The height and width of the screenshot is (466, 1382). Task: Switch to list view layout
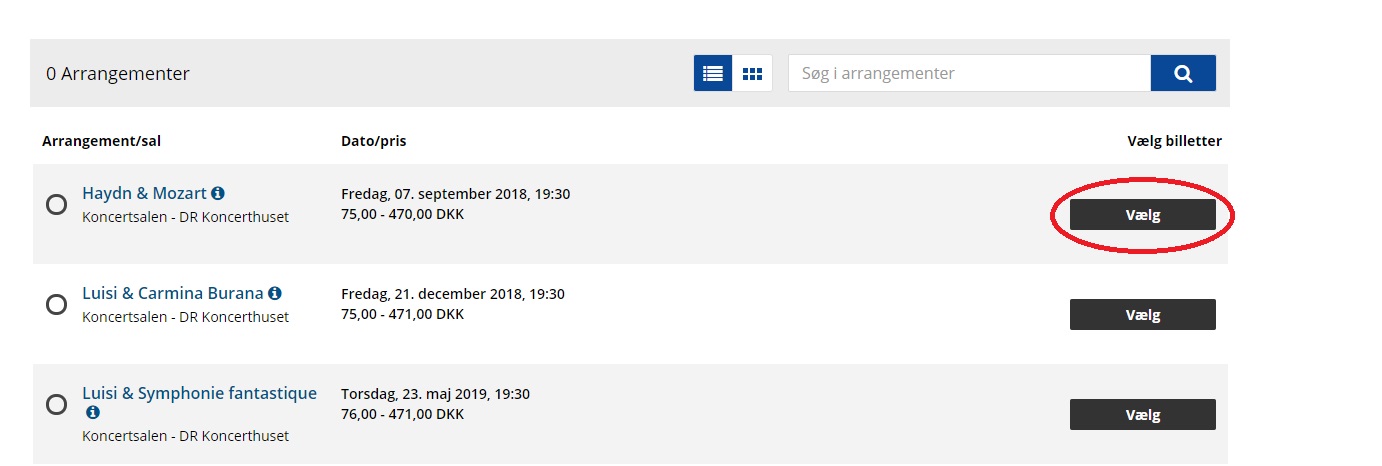pyautogui.click(x=713, y=73)
